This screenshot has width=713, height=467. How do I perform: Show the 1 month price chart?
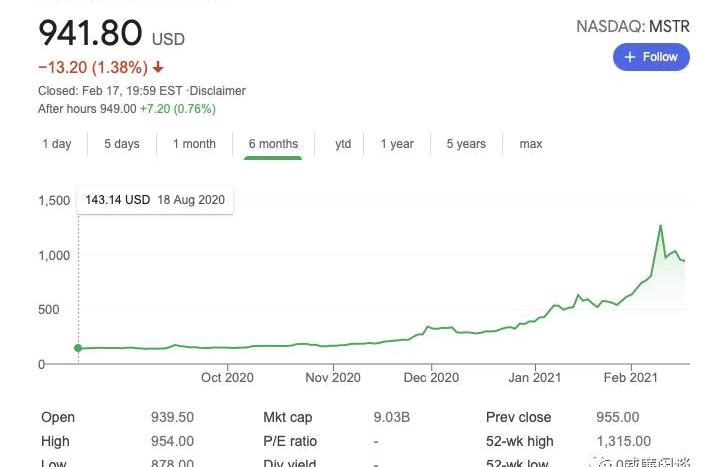(x=194, y=144)
